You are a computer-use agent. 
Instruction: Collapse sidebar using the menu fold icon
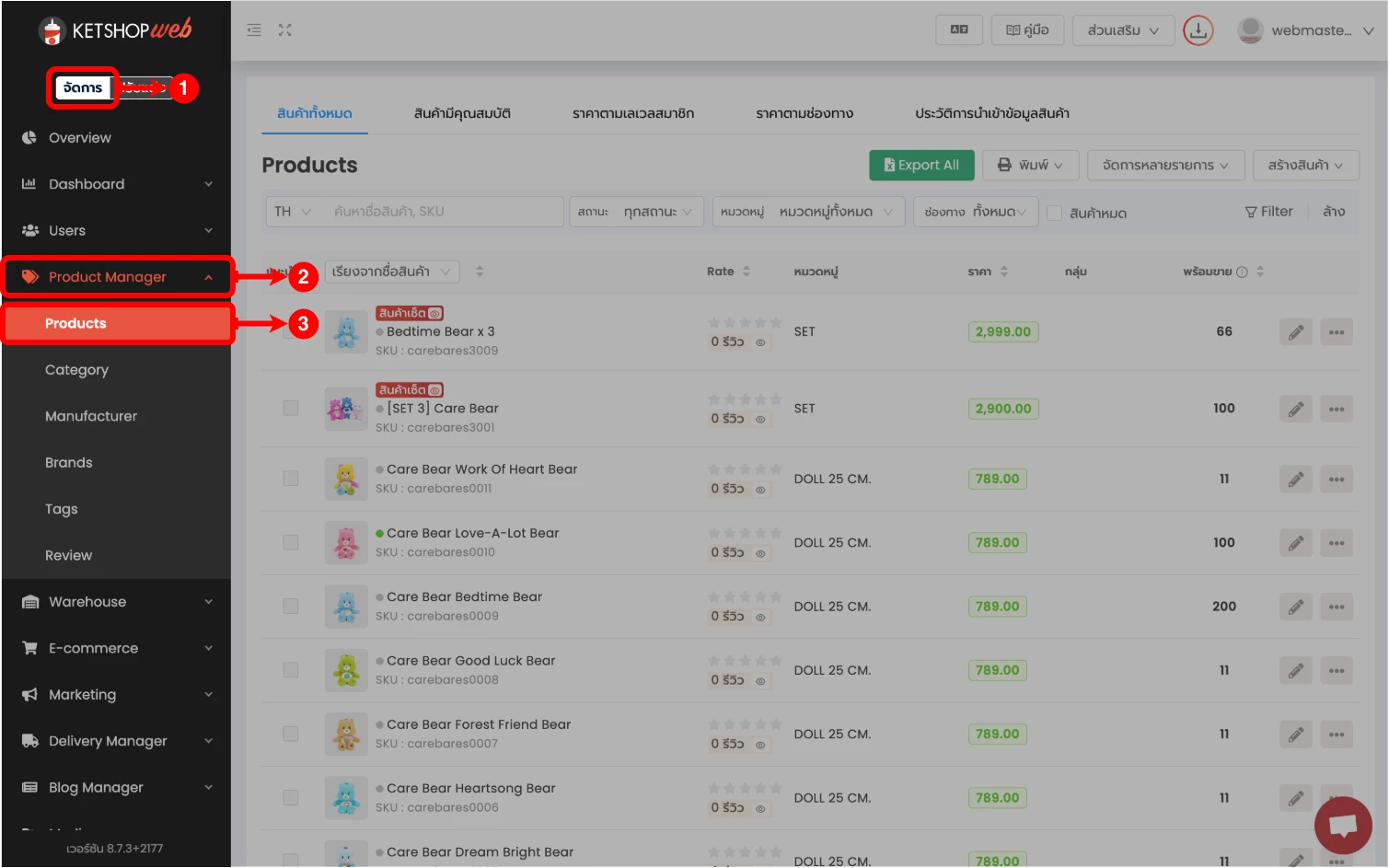coord(254,30)
